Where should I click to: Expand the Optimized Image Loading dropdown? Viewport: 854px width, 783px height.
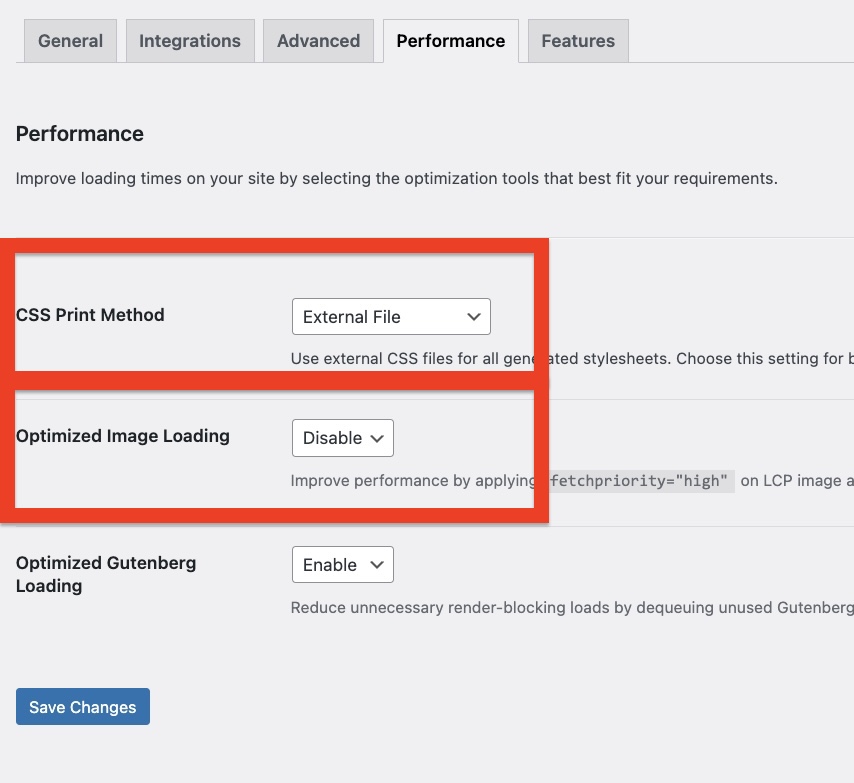[x=342, y=438]
